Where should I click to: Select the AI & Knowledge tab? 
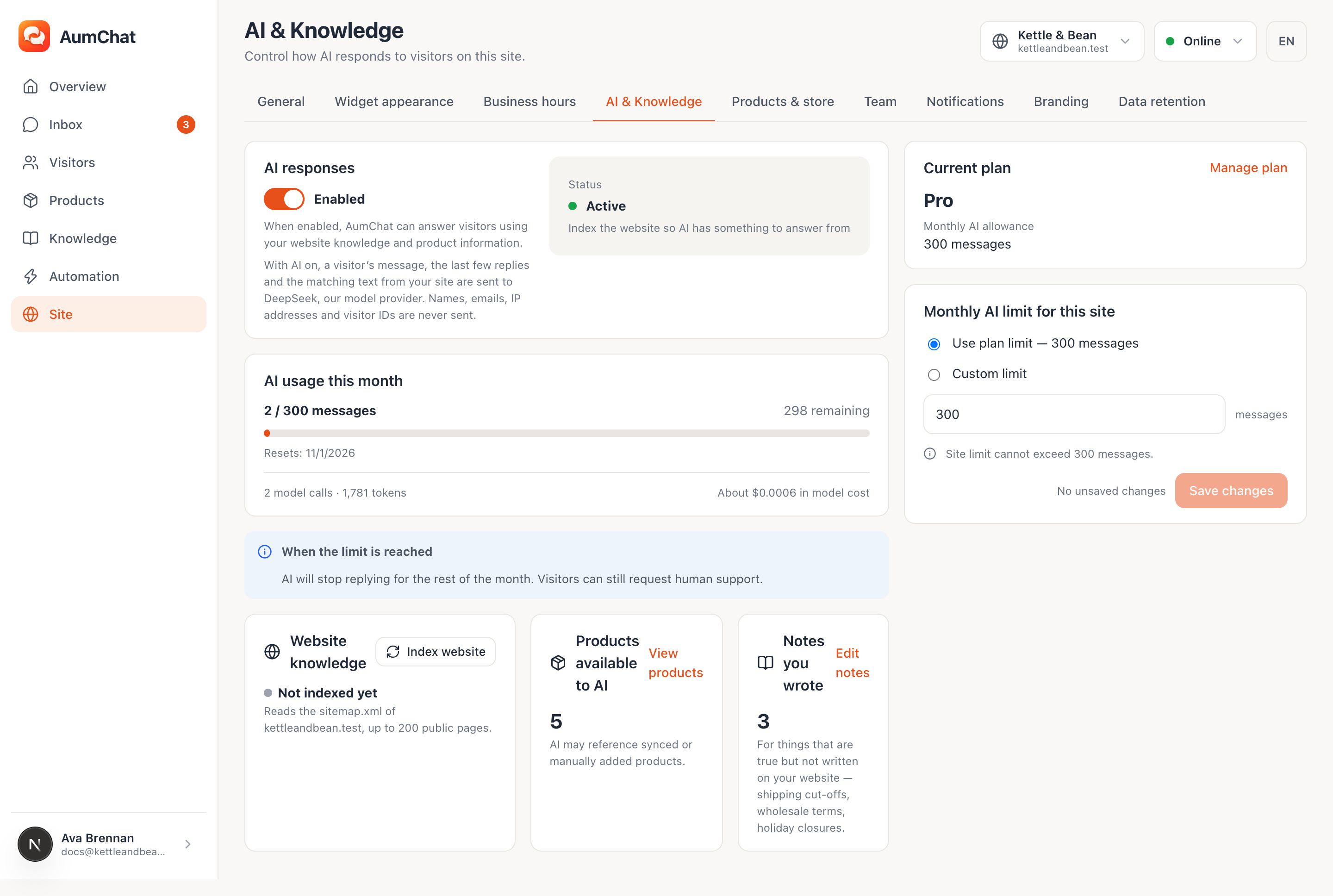click(x=654, y=102)
